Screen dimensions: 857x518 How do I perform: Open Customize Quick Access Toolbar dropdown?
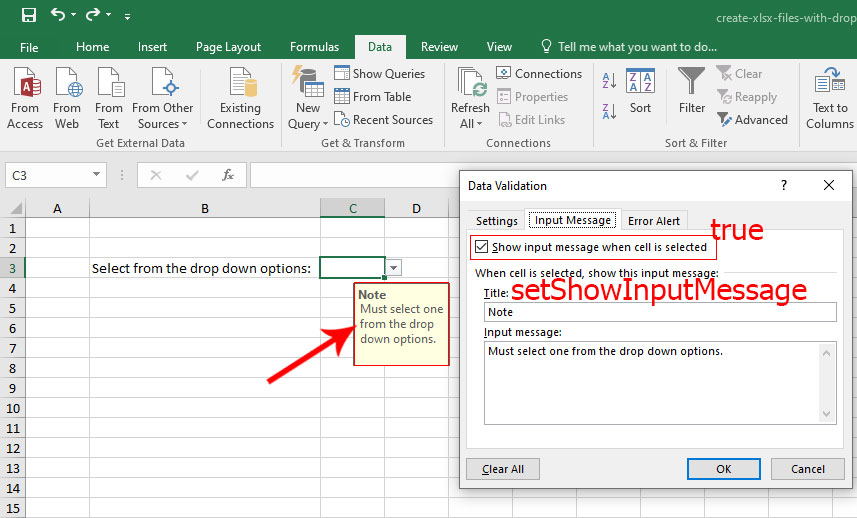click(127, 16)
